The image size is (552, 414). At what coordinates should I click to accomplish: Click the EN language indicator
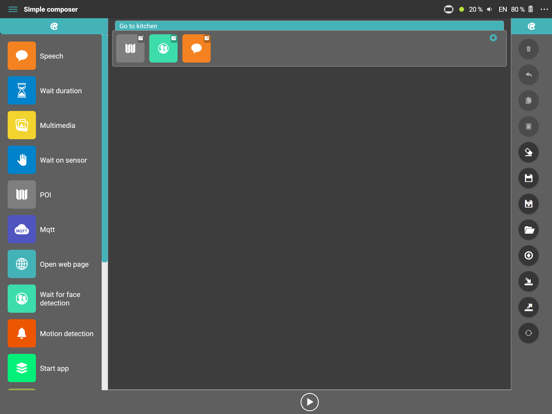(x=503, y=10)
